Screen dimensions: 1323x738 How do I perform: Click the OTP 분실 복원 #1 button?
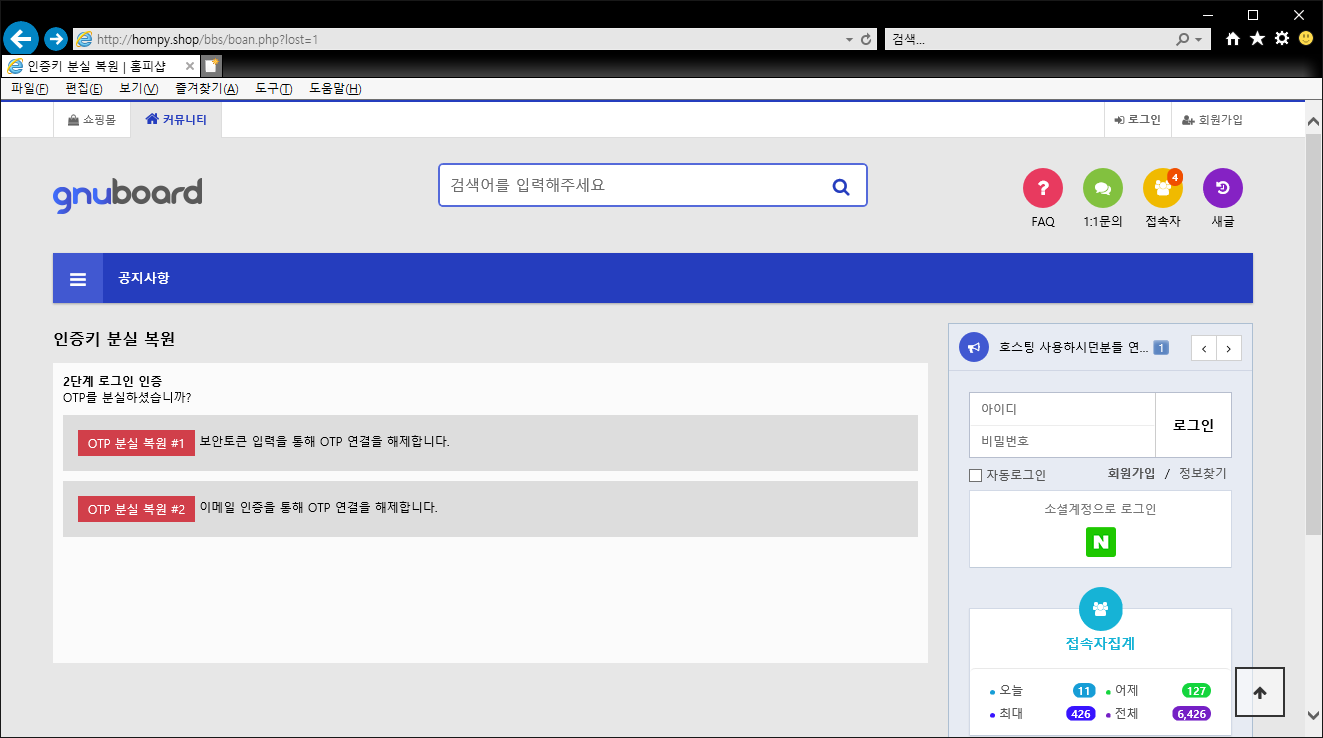(136, 443)
